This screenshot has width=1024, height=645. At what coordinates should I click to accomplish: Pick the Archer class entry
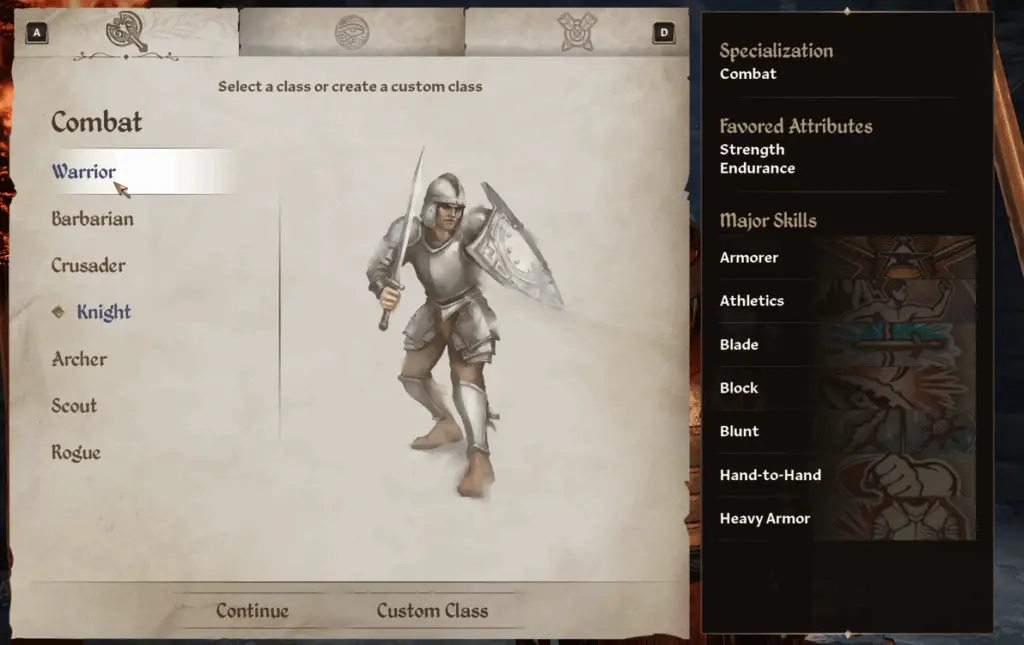click(x=79, y=359)
